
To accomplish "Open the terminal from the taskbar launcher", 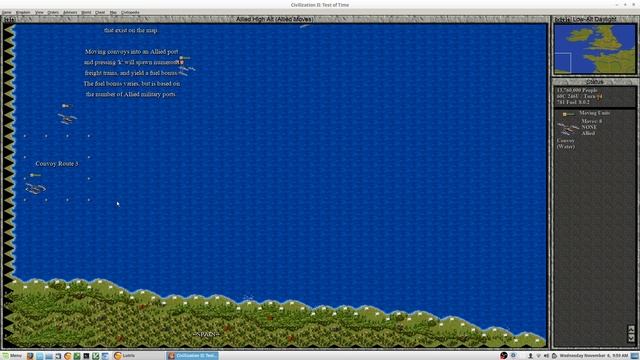I will [x=86, y=356].
